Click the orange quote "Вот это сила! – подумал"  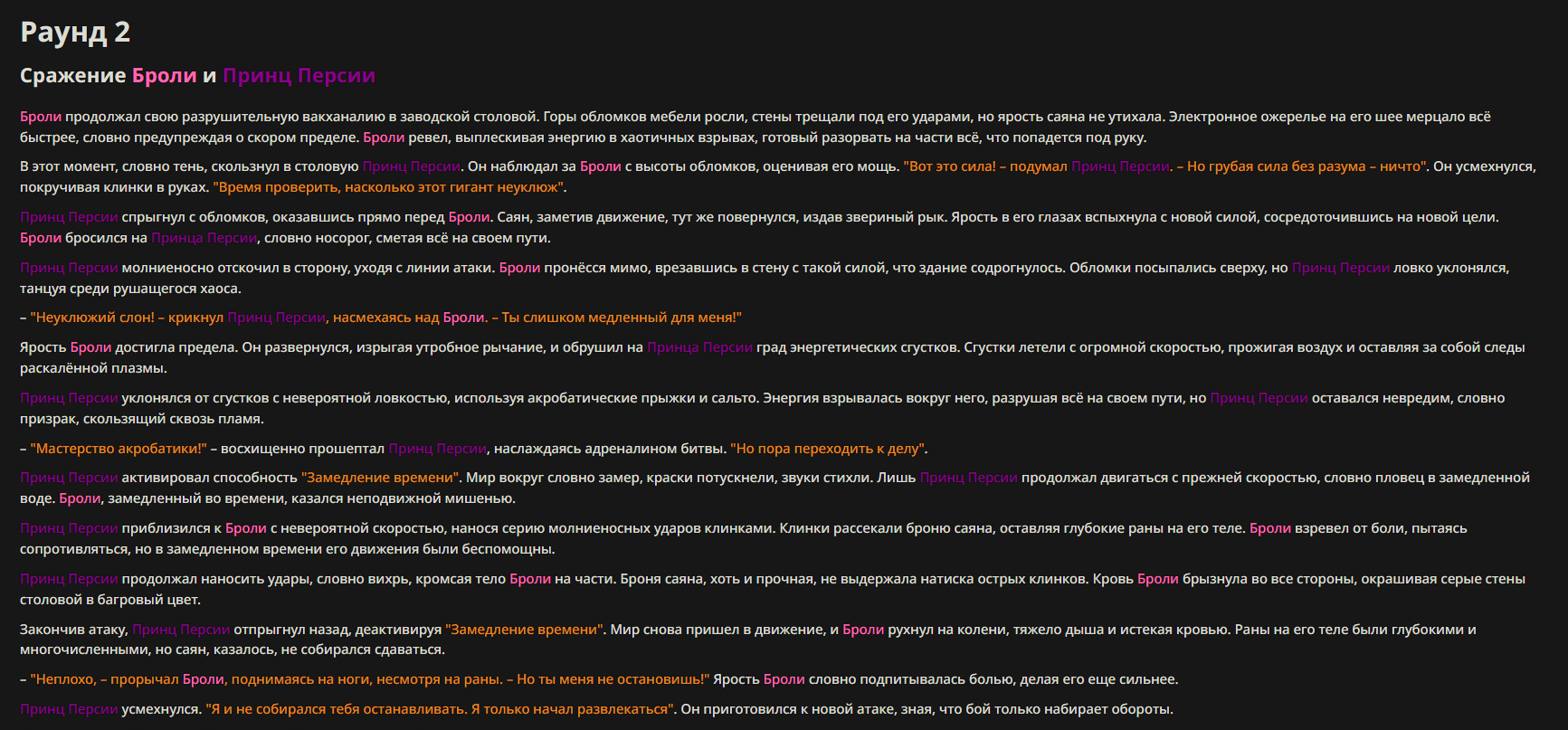(985, 166)
